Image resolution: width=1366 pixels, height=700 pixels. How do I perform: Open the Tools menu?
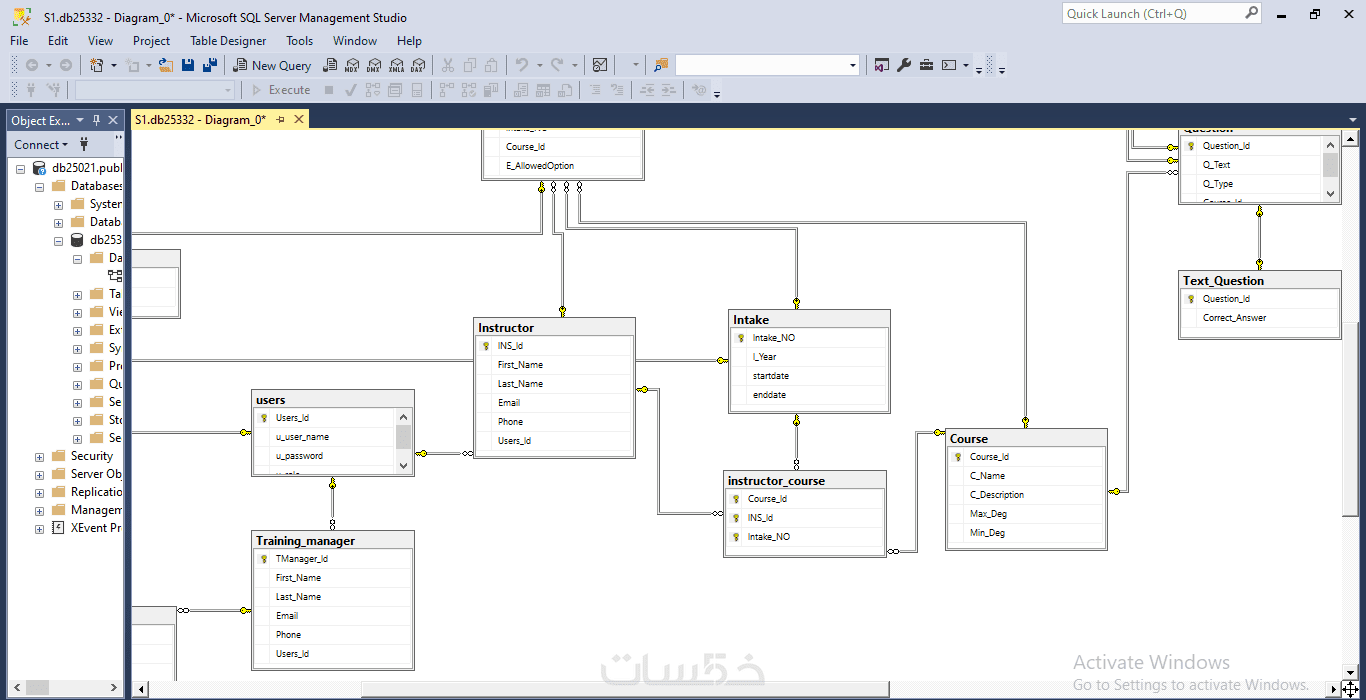299,41
